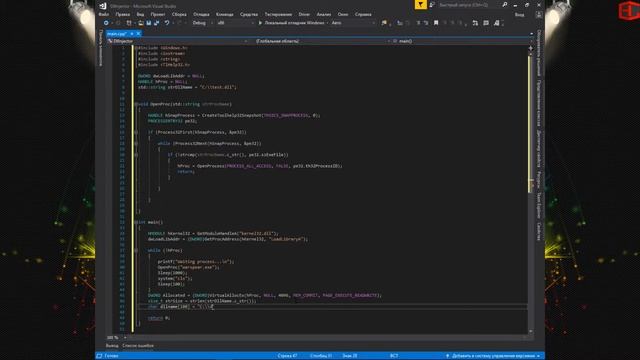Switch to the Список ошибок tab
The height and width of the screenshot is (360, 640).
138,346
